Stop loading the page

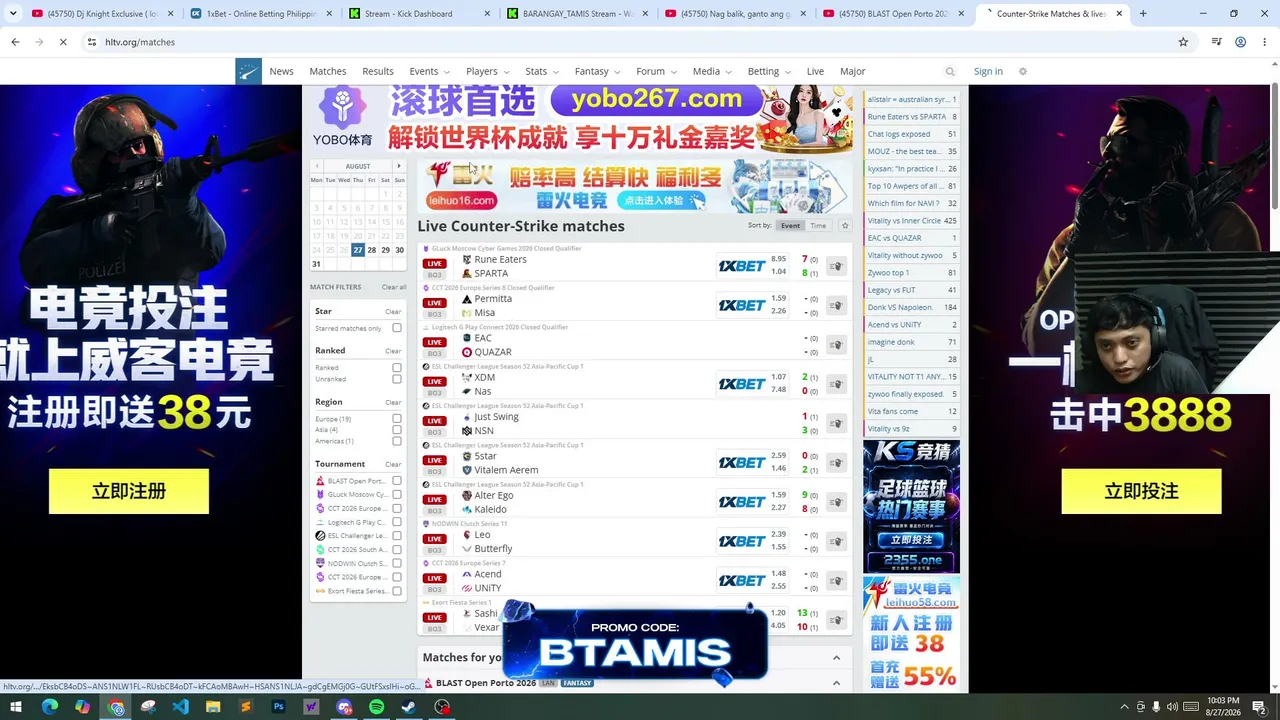point(62,42)
